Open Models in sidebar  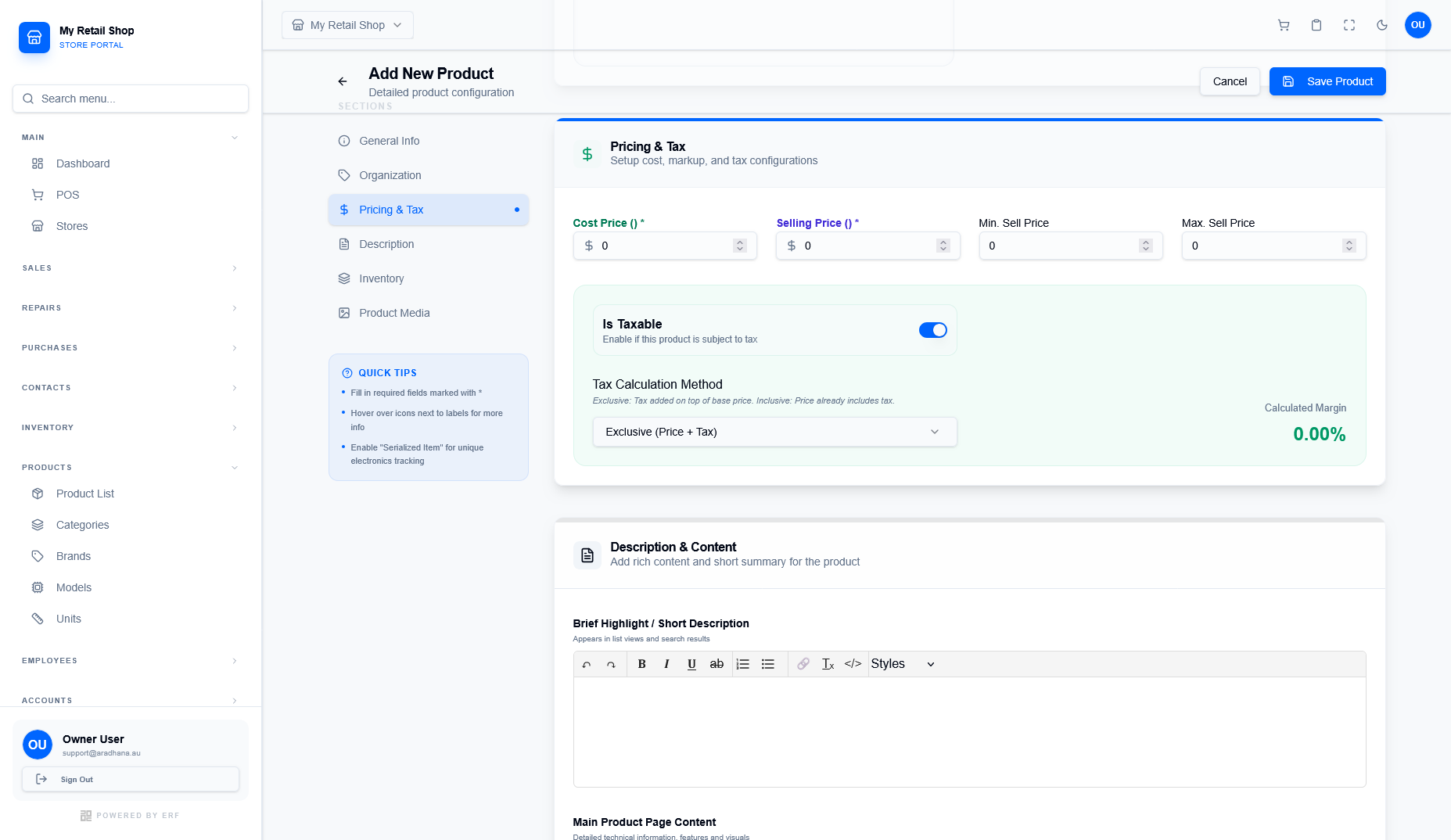point(131,587)
